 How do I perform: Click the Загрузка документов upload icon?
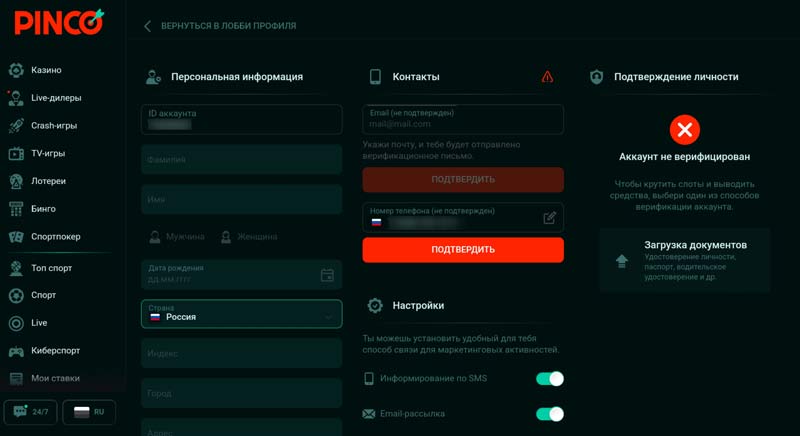pos(622,261)
